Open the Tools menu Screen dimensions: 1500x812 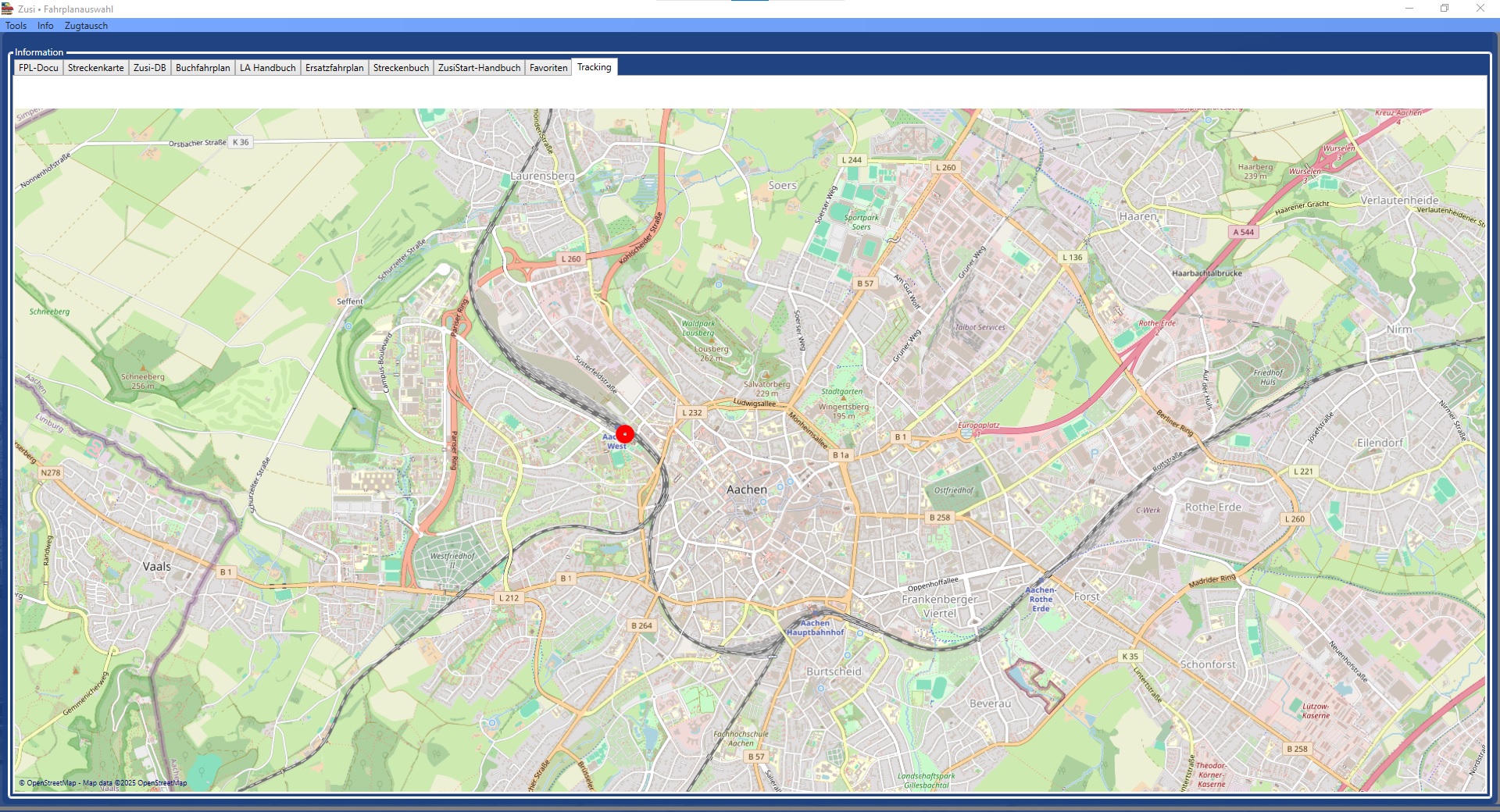click(x=16, y=26)
